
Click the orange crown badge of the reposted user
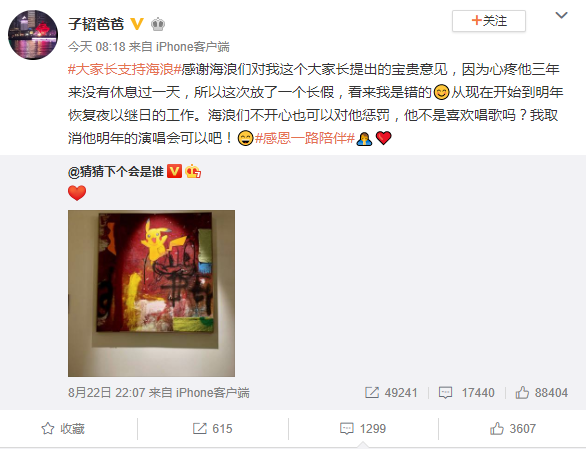tap(193, 171)
